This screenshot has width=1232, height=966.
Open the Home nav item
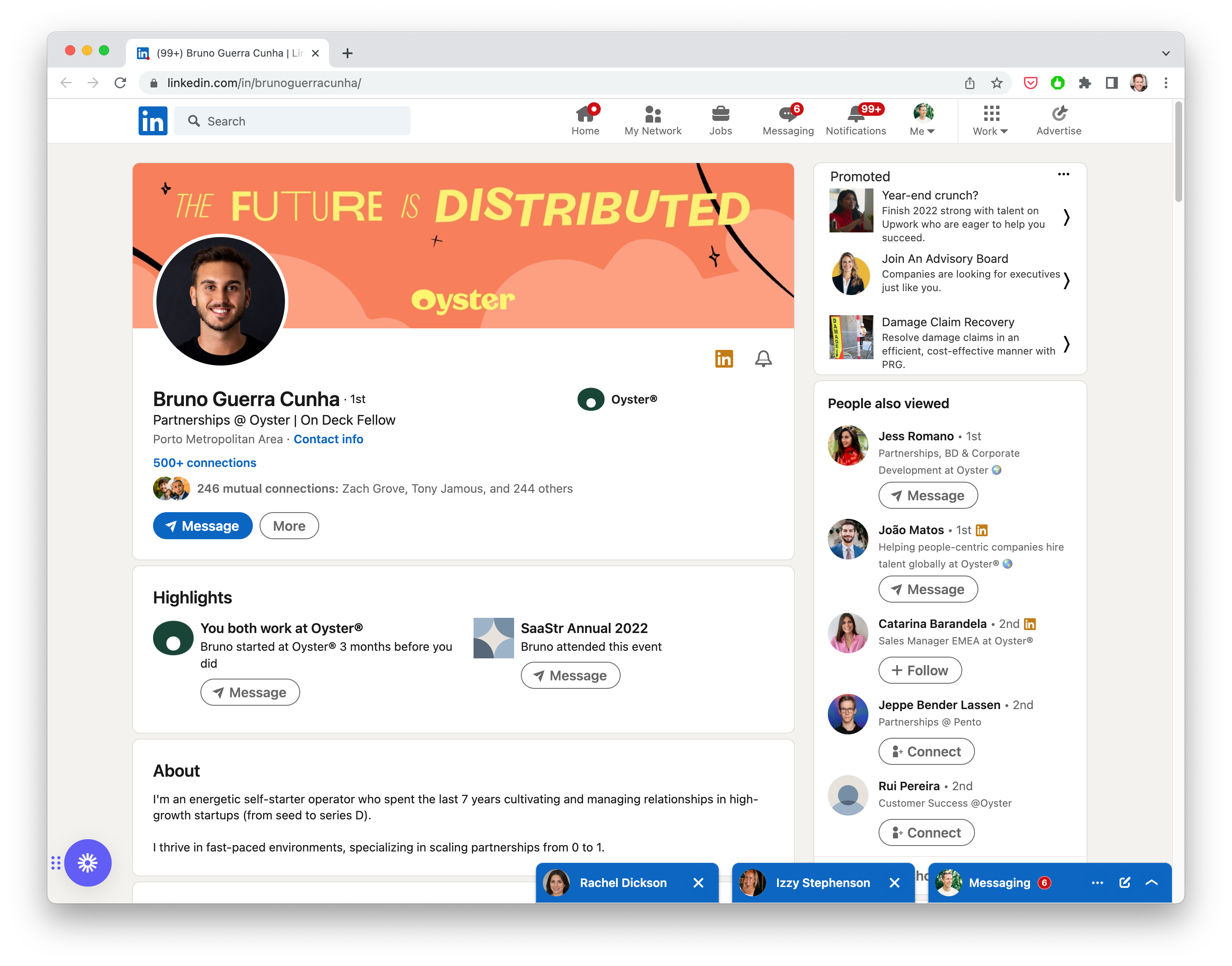coord(585,120)
